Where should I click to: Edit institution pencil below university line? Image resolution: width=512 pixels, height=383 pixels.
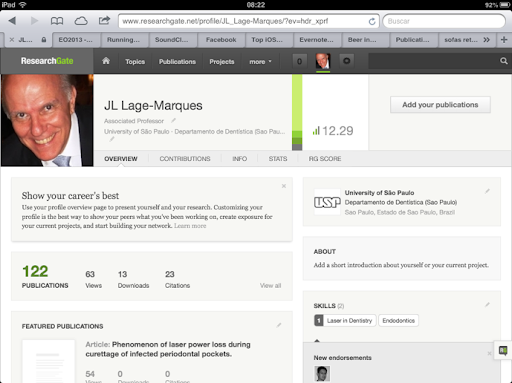click(112, 139)
